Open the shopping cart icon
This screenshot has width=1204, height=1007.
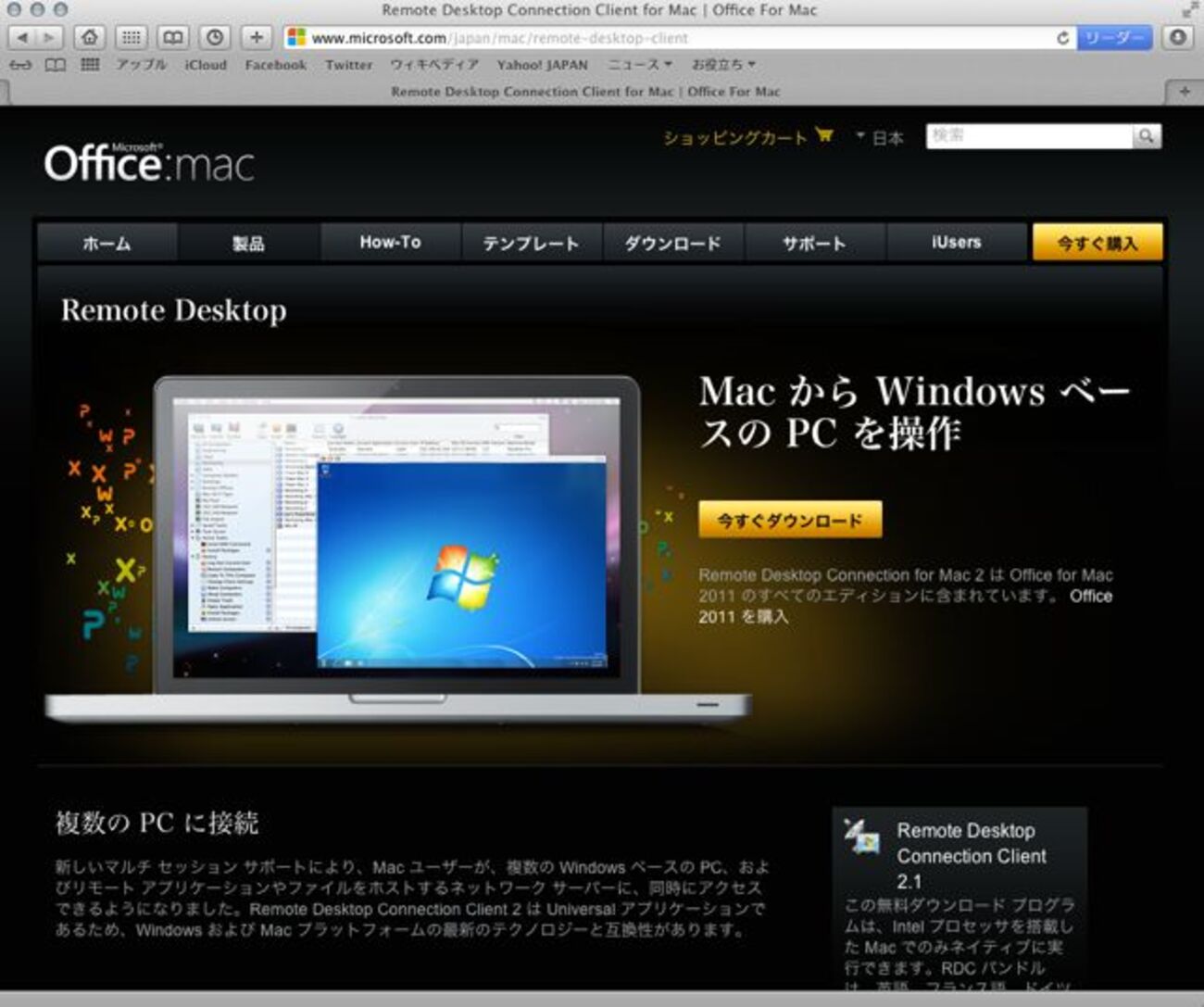coord(824,136)
